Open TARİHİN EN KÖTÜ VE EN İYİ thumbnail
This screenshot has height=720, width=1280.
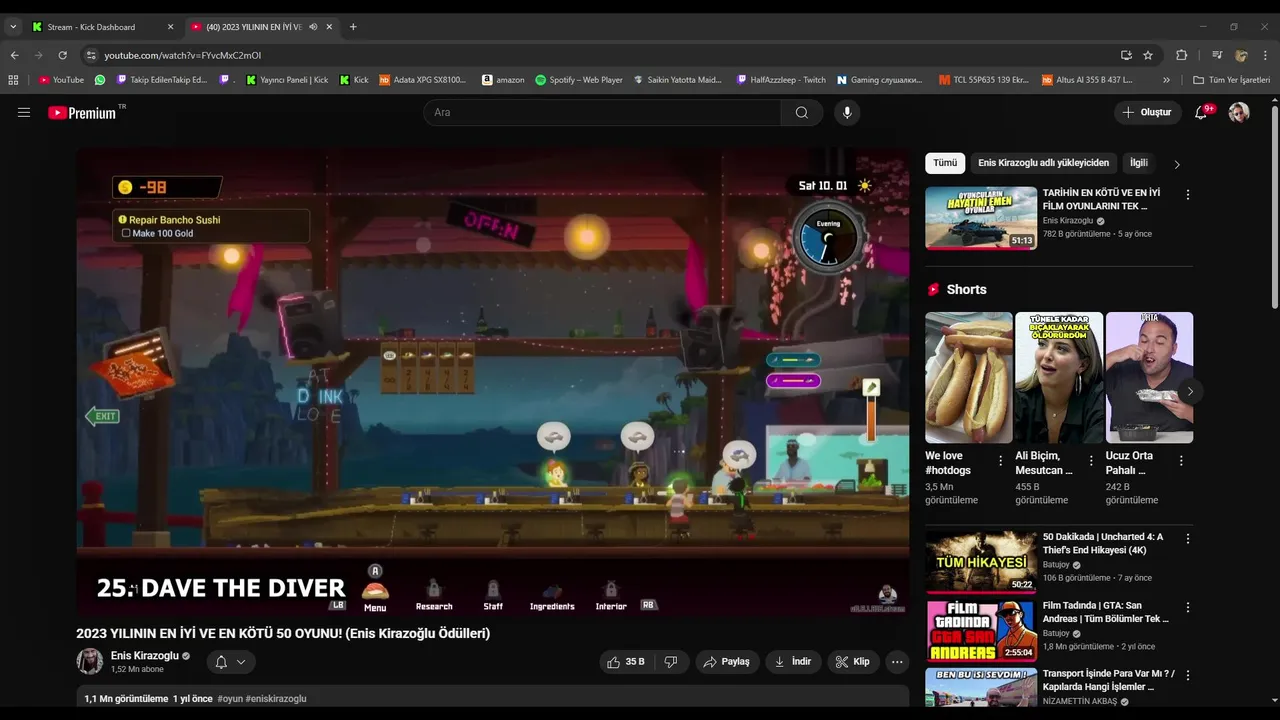click(981, 218)
